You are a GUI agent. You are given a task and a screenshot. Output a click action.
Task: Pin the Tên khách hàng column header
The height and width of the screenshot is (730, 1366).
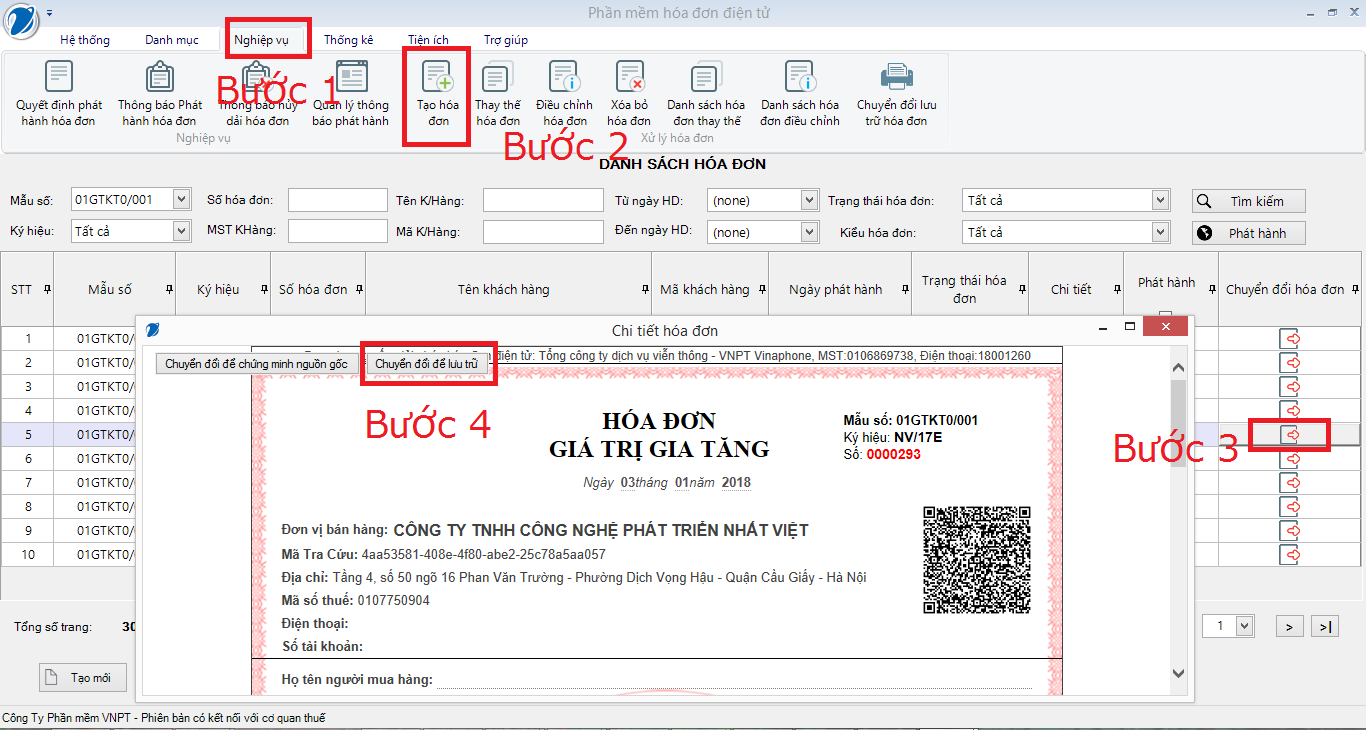(x=644, y=290)
